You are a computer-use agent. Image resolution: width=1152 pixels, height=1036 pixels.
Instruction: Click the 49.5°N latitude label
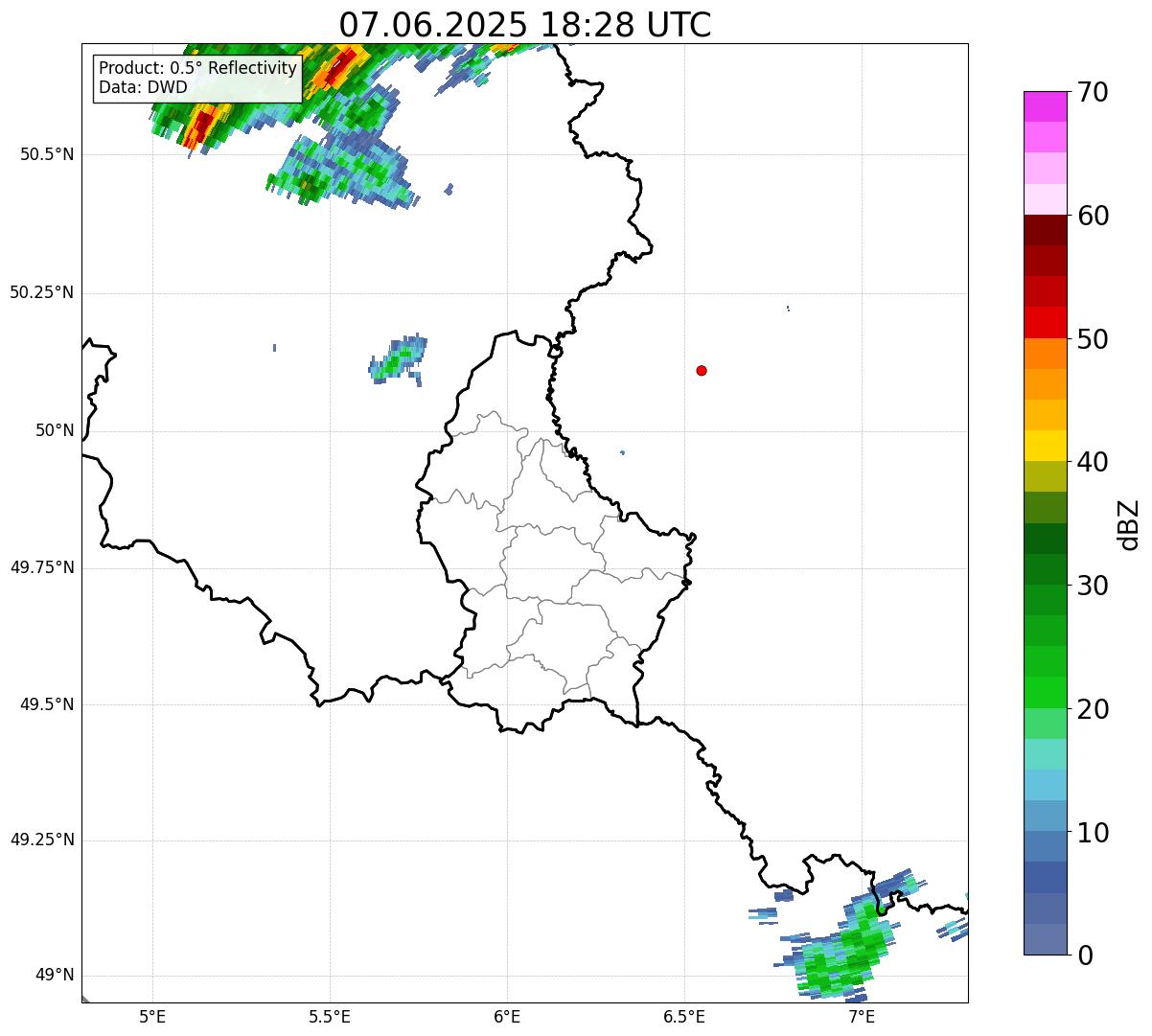tap(47, 704)
